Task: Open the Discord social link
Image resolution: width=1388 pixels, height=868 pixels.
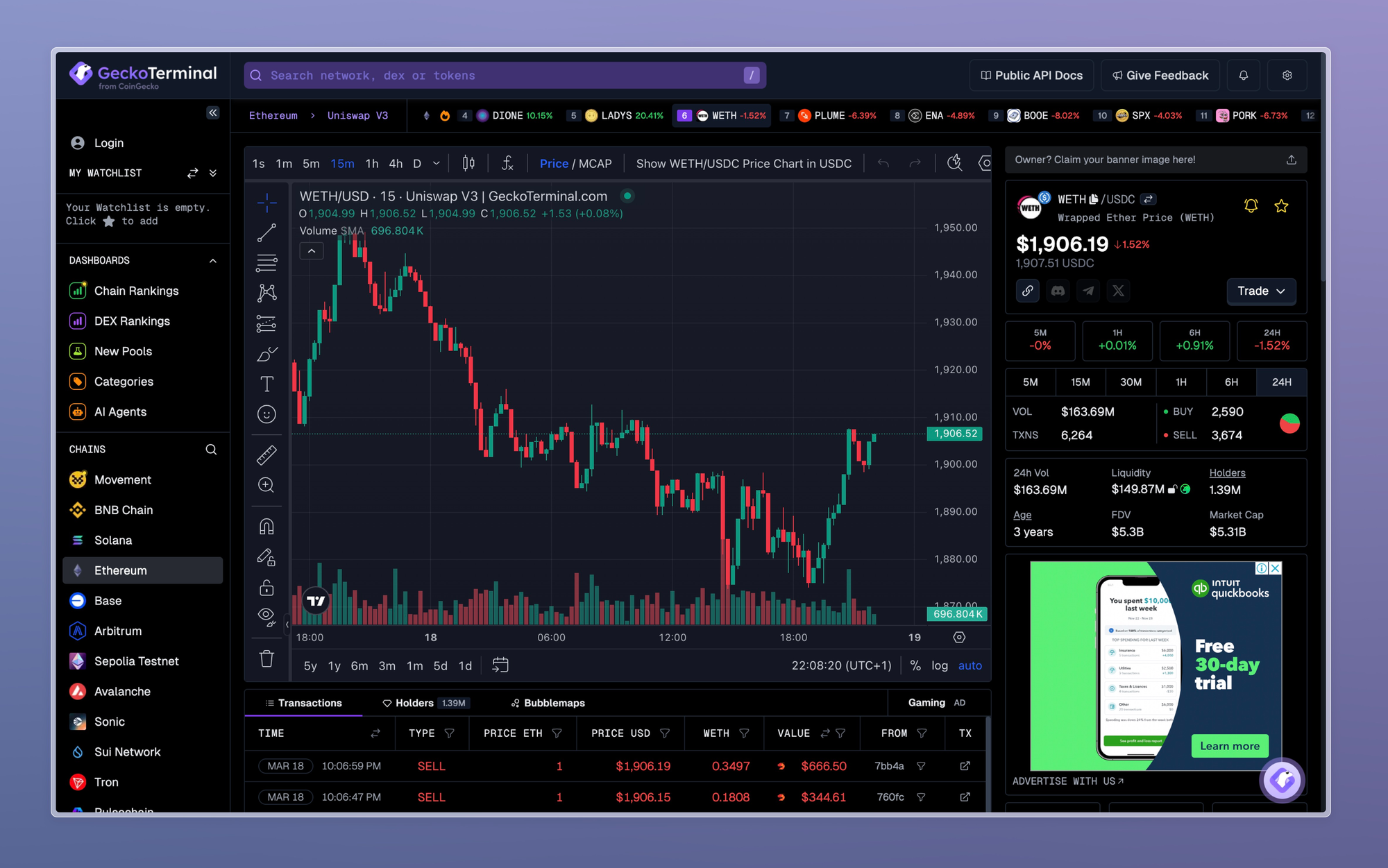Action: tap(1058, 291)
